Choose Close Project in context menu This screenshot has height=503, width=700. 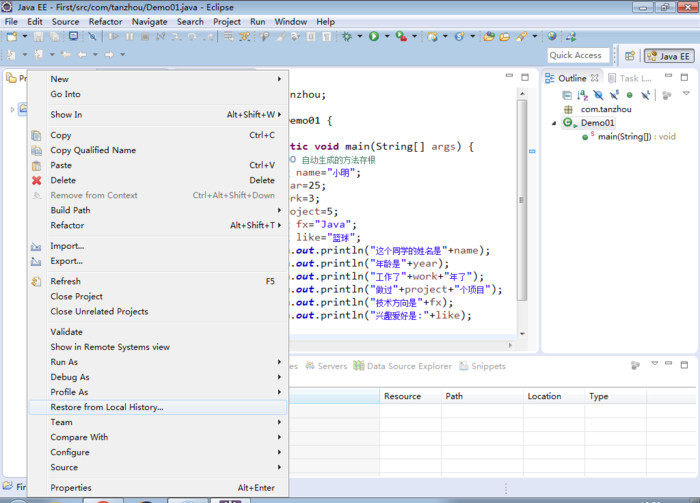tap(158, 296)
